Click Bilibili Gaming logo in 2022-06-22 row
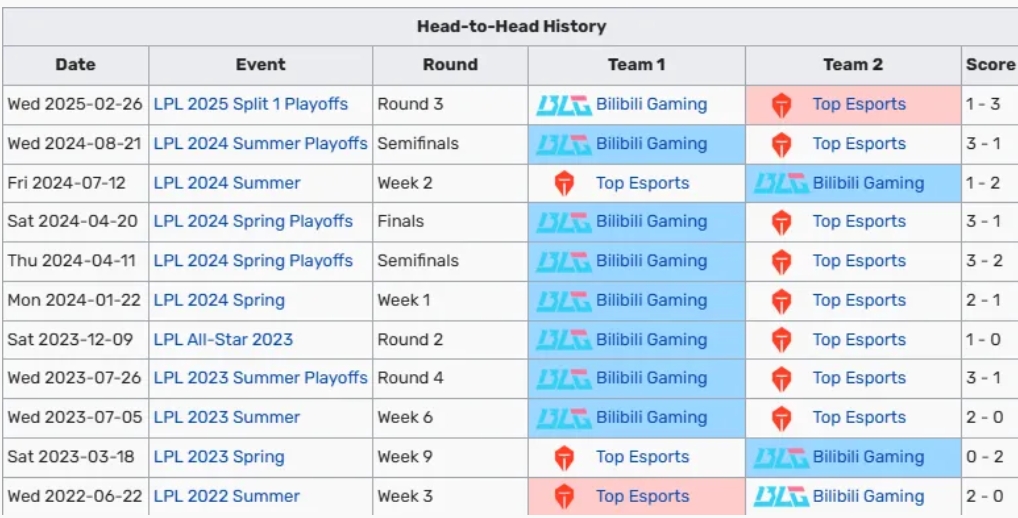The width and height of the screenshot is (1018, 518). (x=780, y=497)
